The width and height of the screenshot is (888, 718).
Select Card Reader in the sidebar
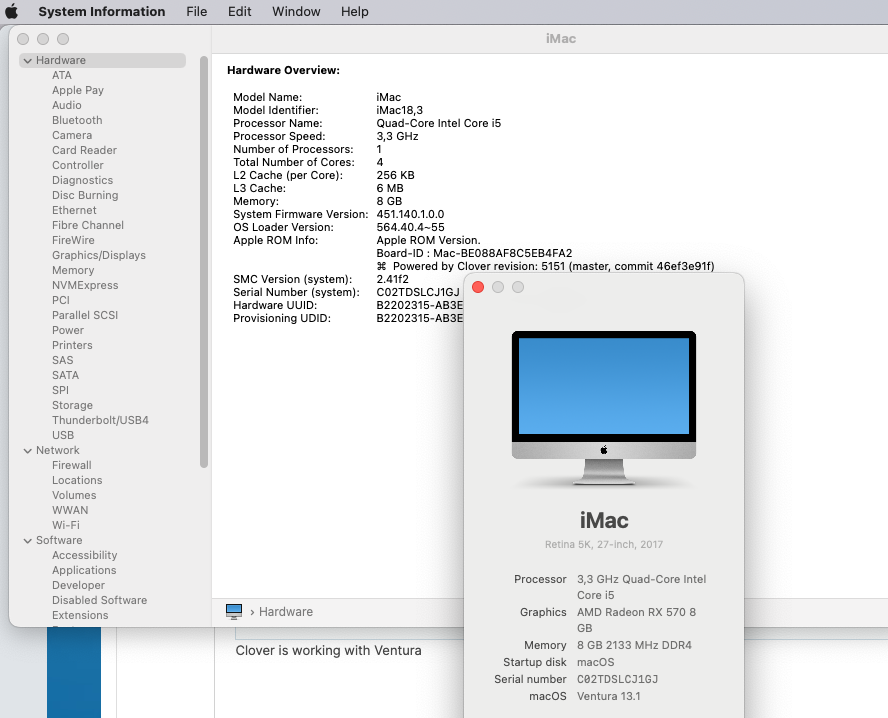coord(84,150)
